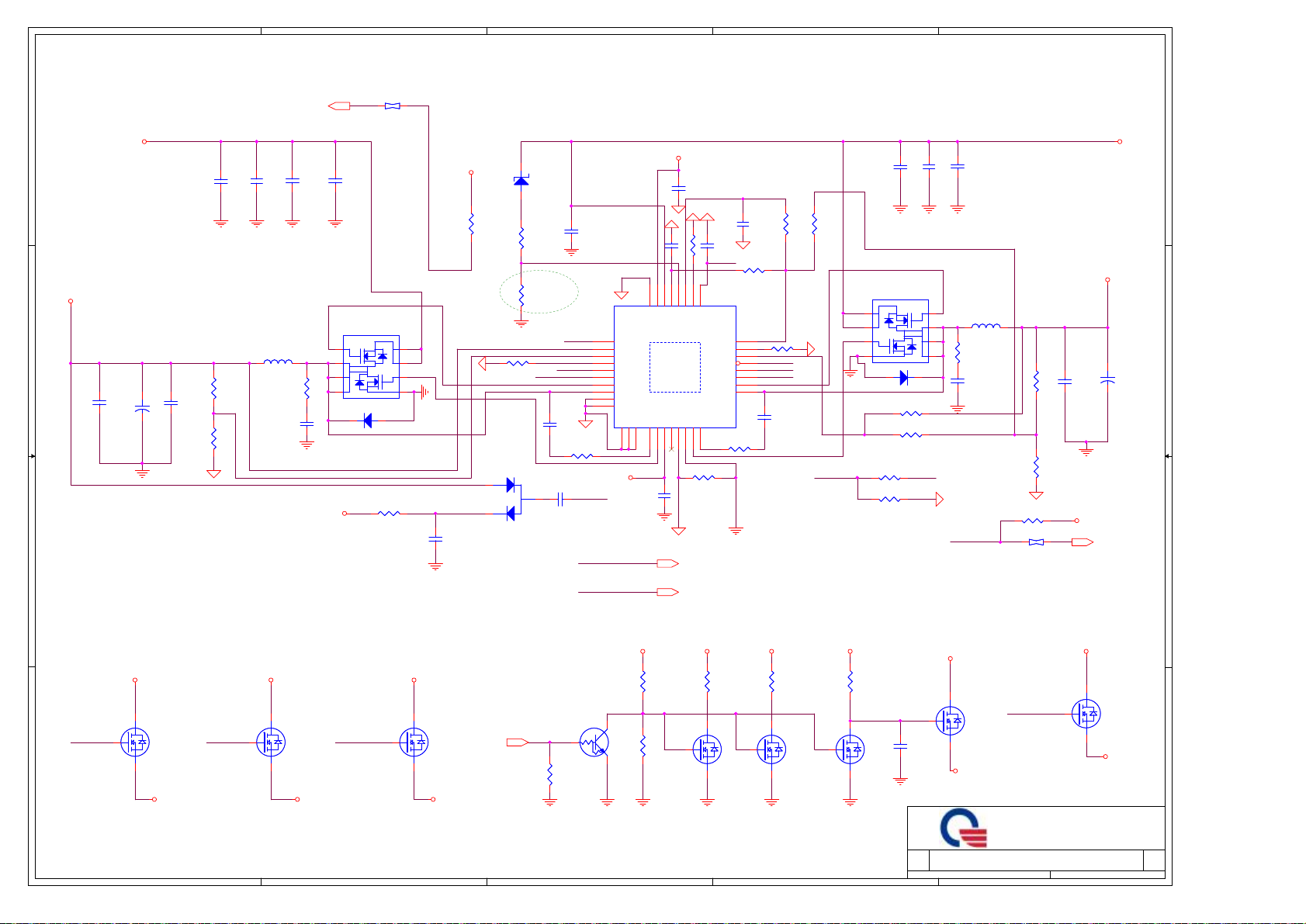Image resolution: width=1306 pixels, height=924 pixels.
Task: Click the horizontal capacitor beside the paired diodes
Action: pyautogui.click(x=560, y=500)
